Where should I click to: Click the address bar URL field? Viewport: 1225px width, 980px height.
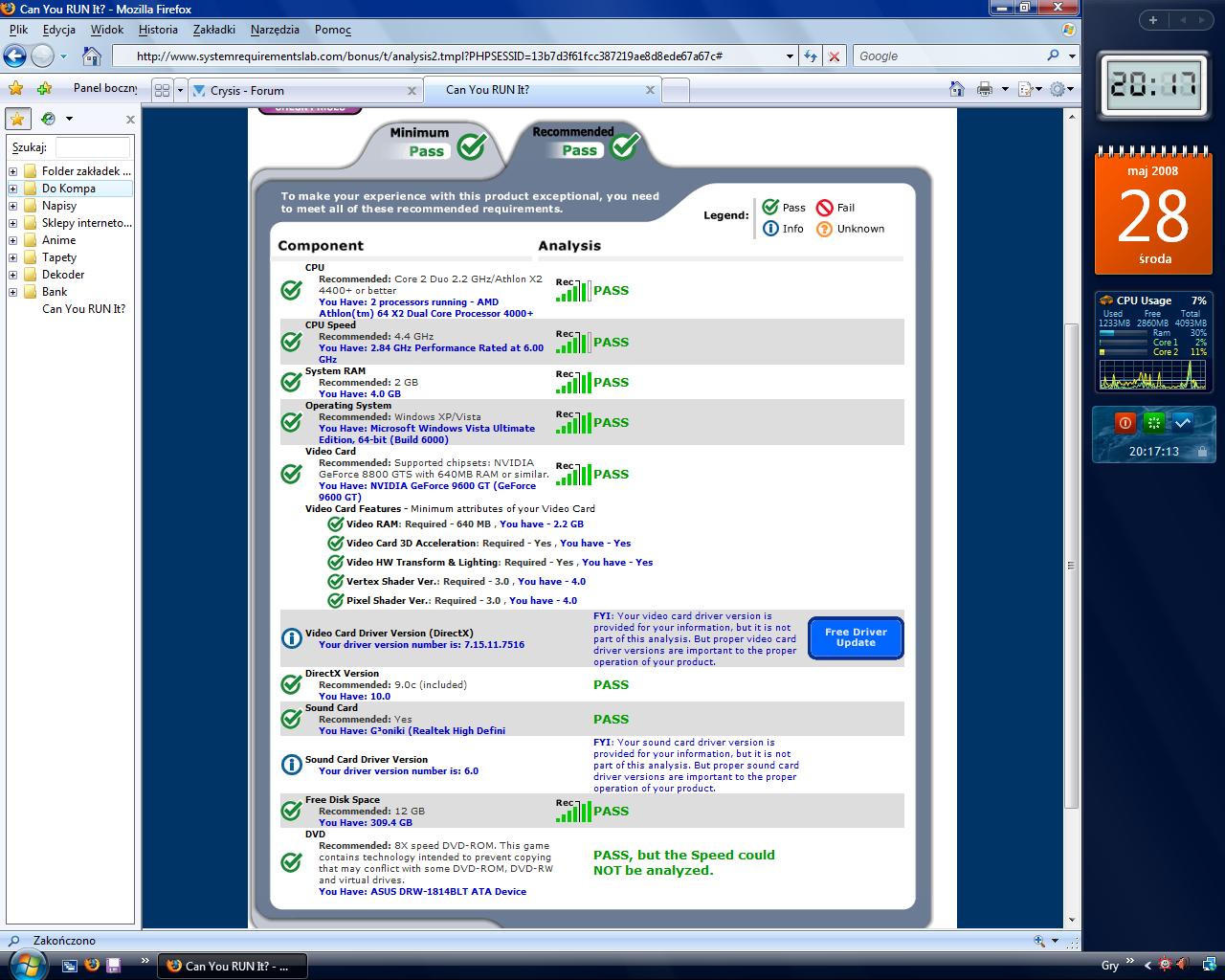tap(448, 56)
